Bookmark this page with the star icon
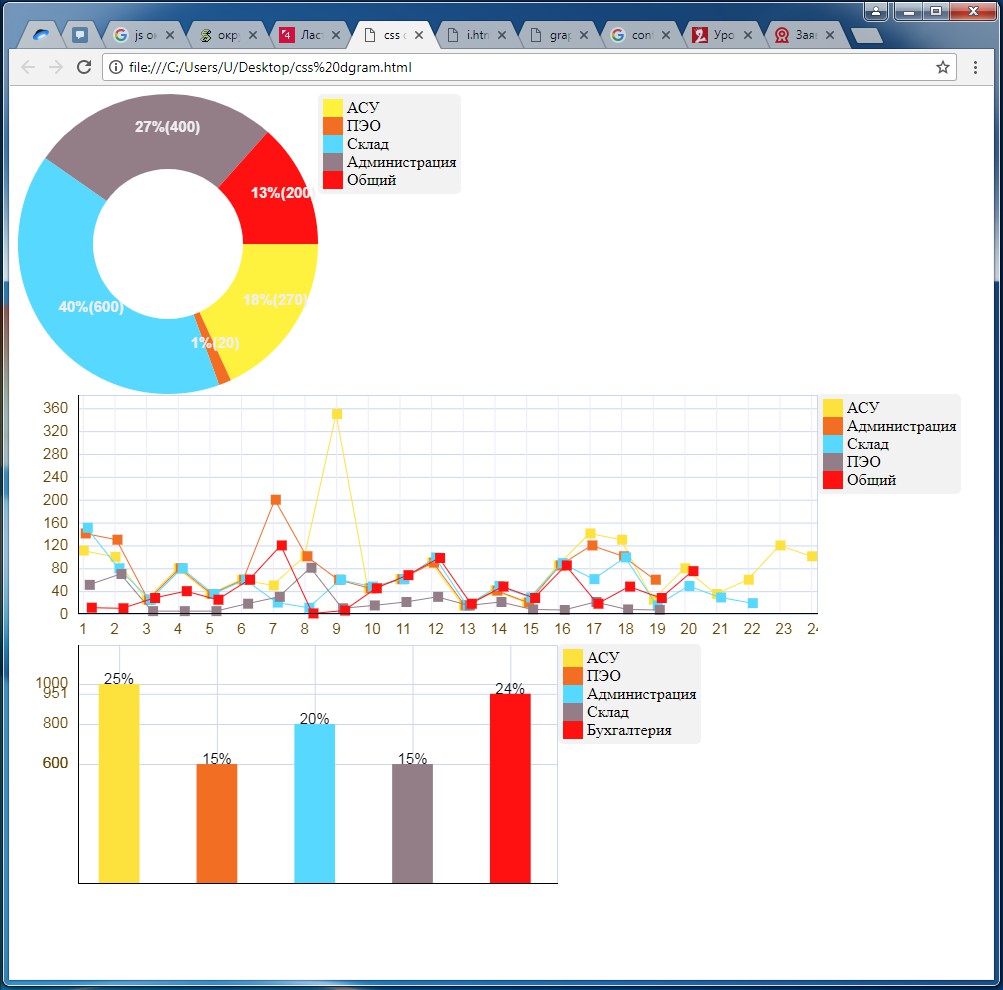 point(942,67)
